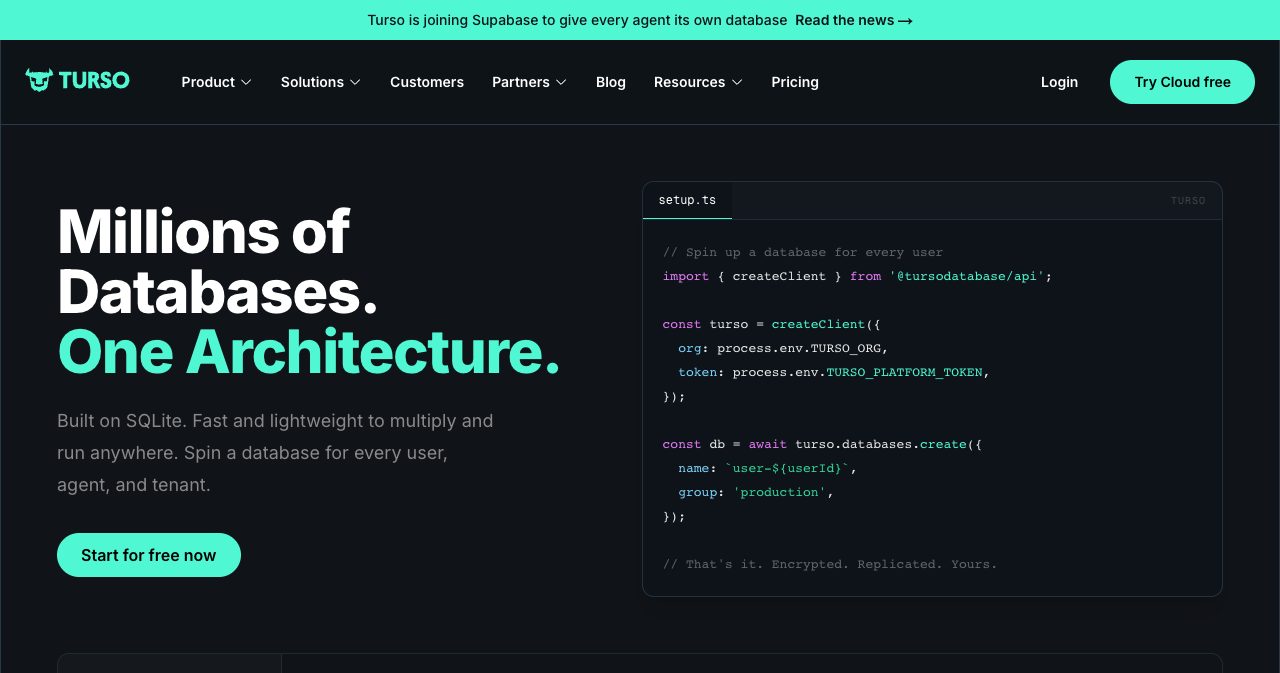Open the Blog page
1280x673 pixels.
coord(611,82)
